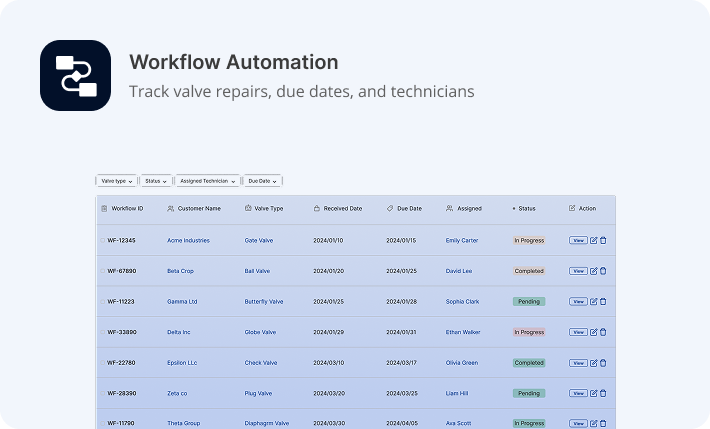710x429 pixels.
Task: Click the Completed status badge for WF-67890
Action: coord(529,271)
